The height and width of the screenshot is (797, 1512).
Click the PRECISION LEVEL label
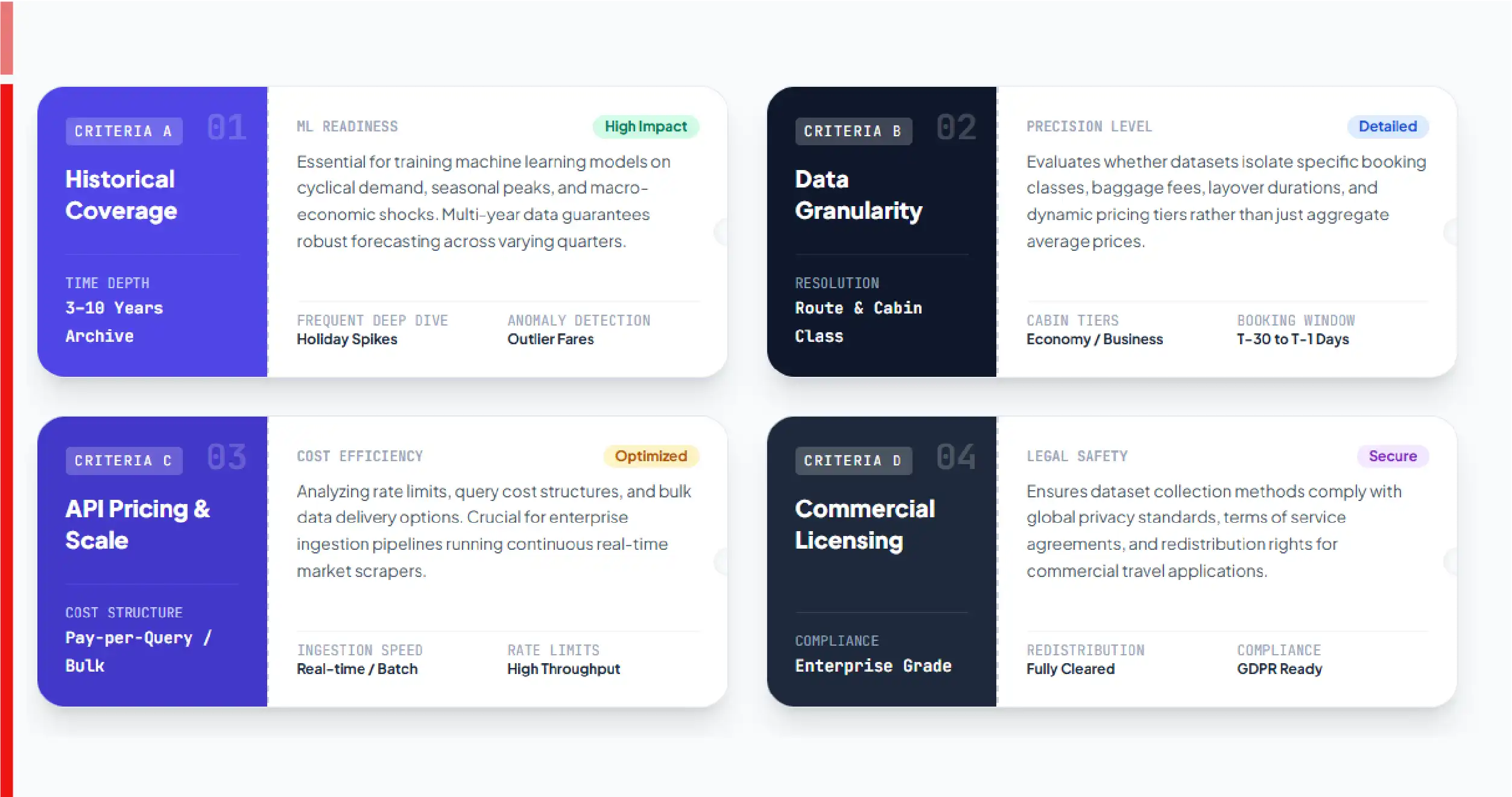1089,127
